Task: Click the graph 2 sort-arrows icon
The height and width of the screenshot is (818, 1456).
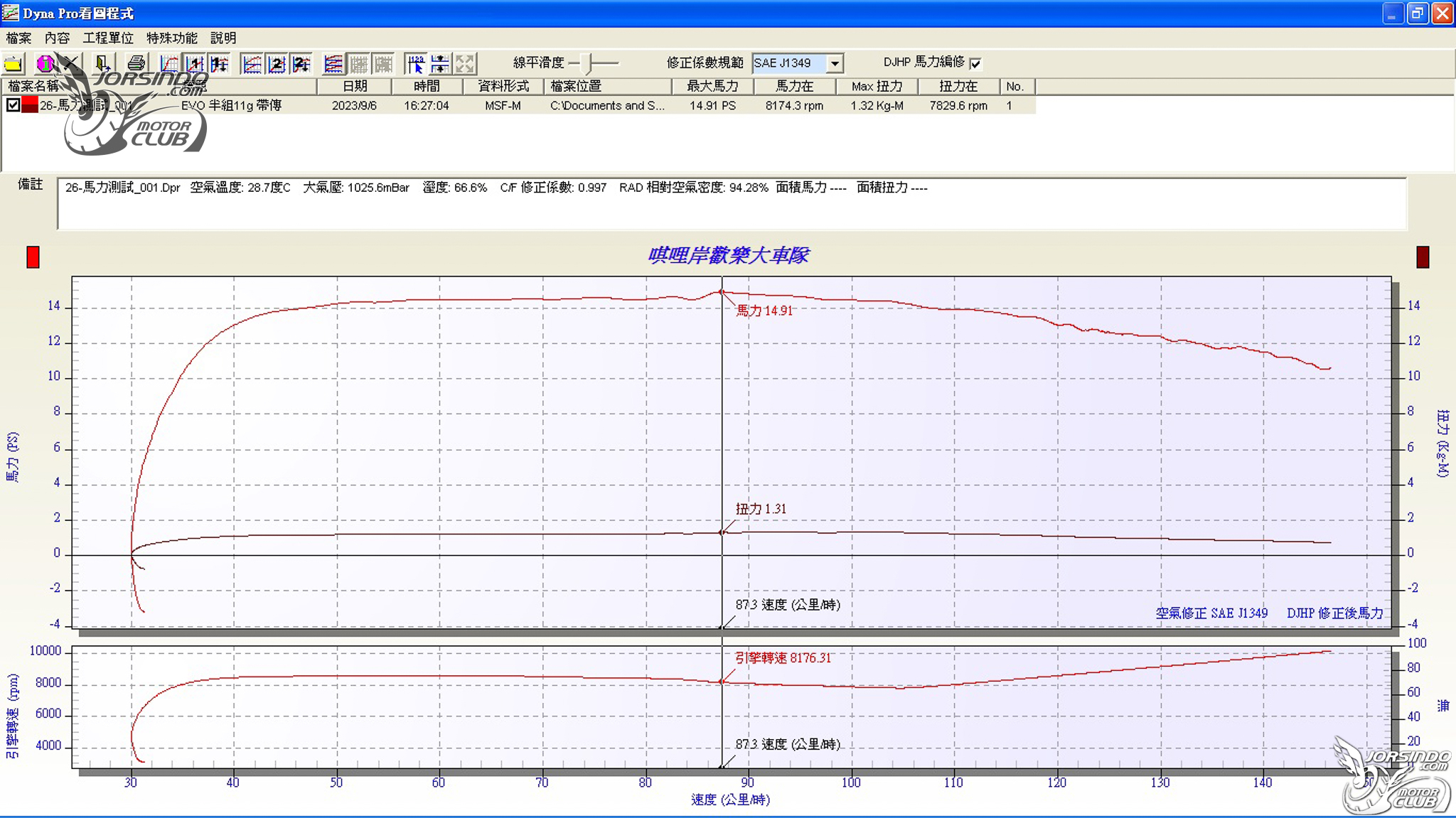Action: (x=301, y=64)
